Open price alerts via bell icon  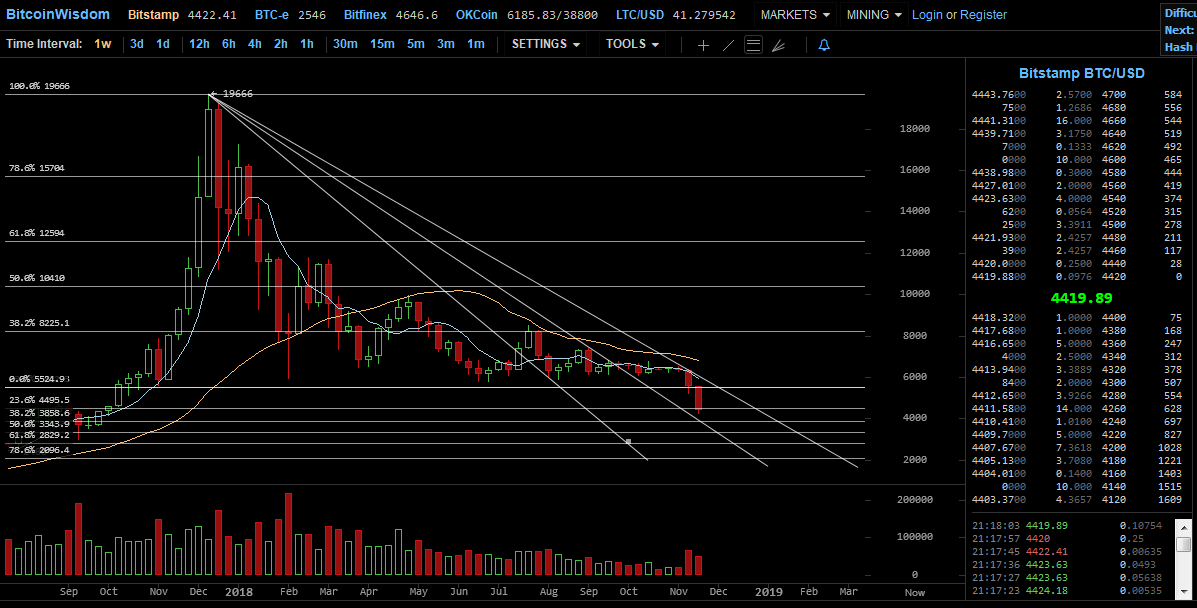coord(824,45)
